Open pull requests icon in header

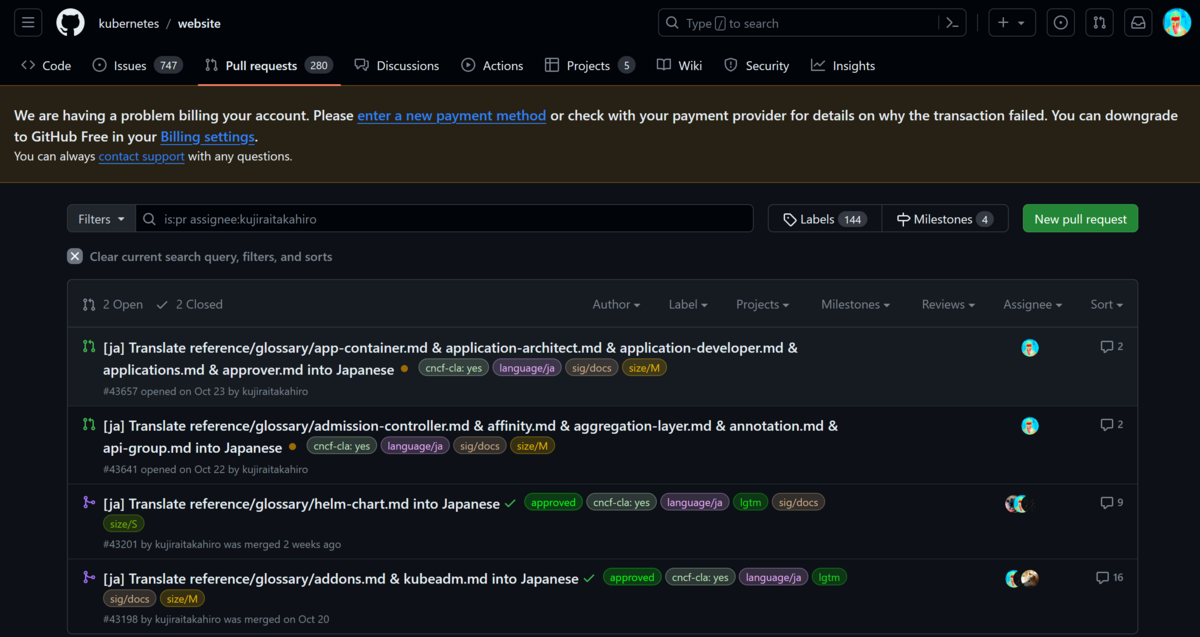pos(1100,23)
